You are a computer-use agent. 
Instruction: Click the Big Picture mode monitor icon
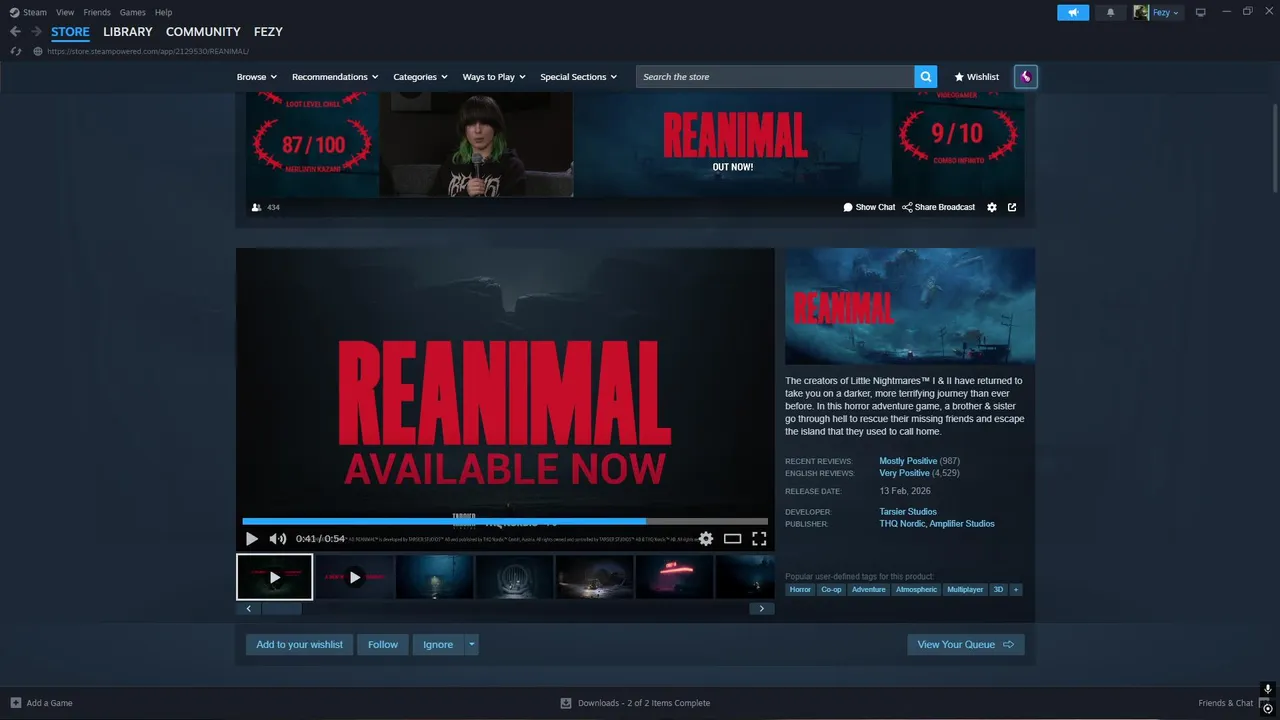coord(1201,12)
